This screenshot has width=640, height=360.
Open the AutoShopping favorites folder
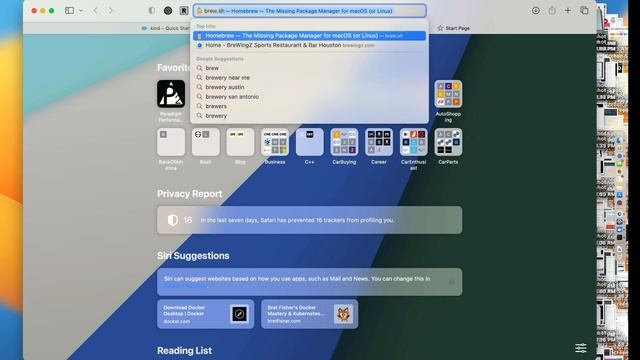[448, 94]
